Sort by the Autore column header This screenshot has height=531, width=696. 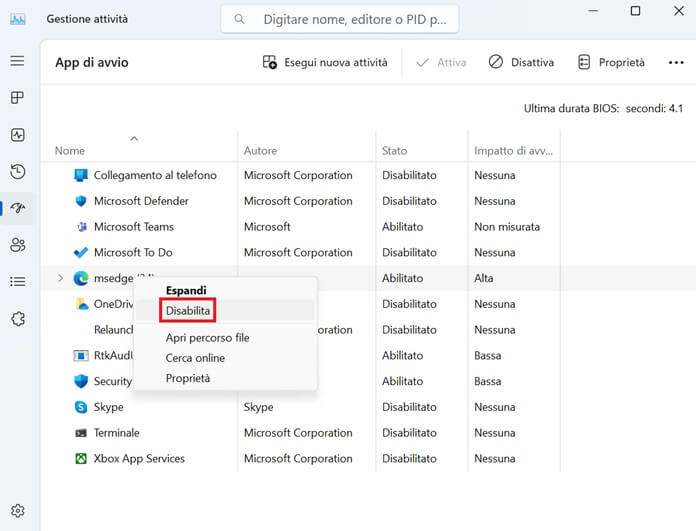pos(260,151)
